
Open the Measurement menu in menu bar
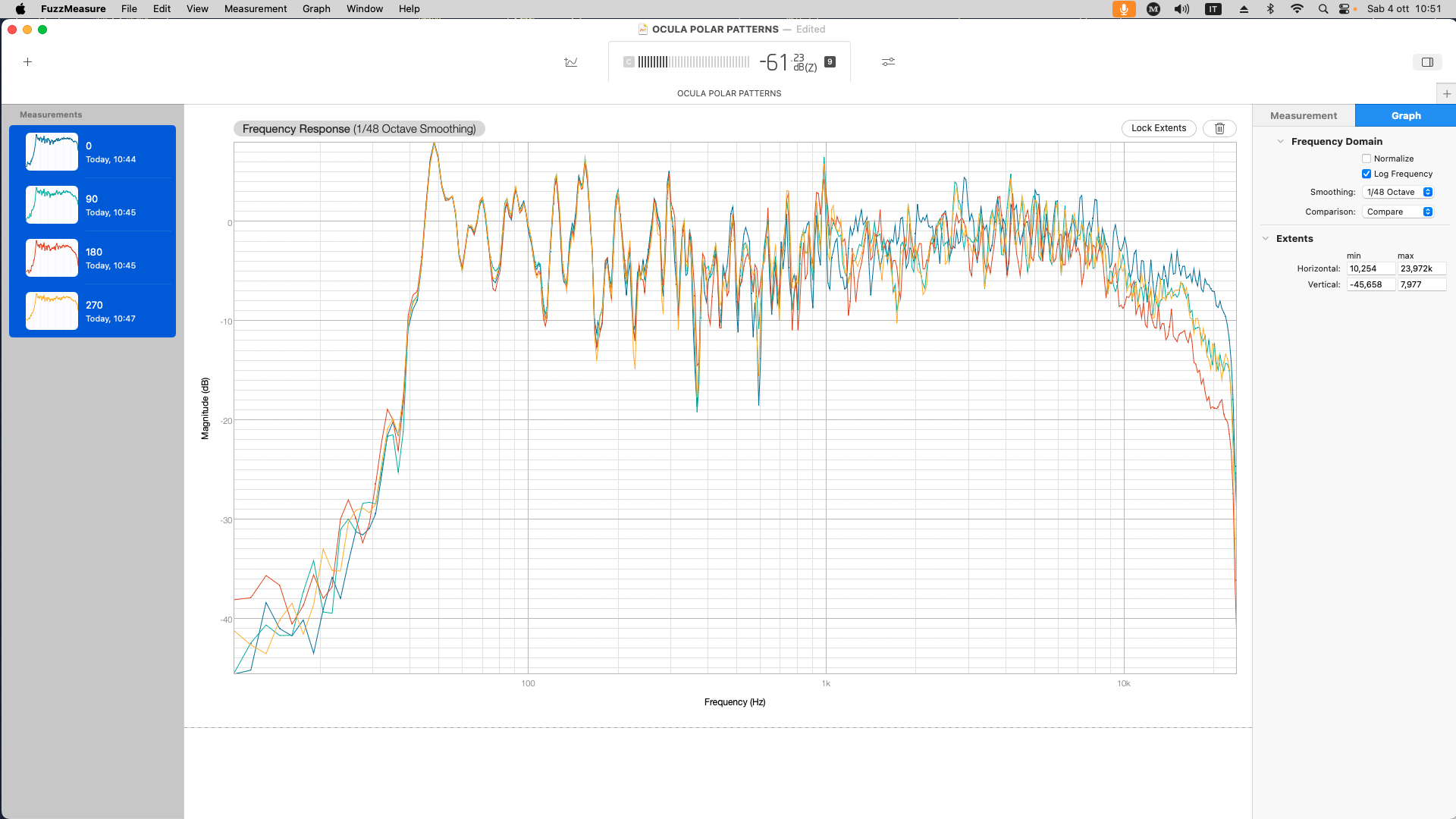coord(255,9)
